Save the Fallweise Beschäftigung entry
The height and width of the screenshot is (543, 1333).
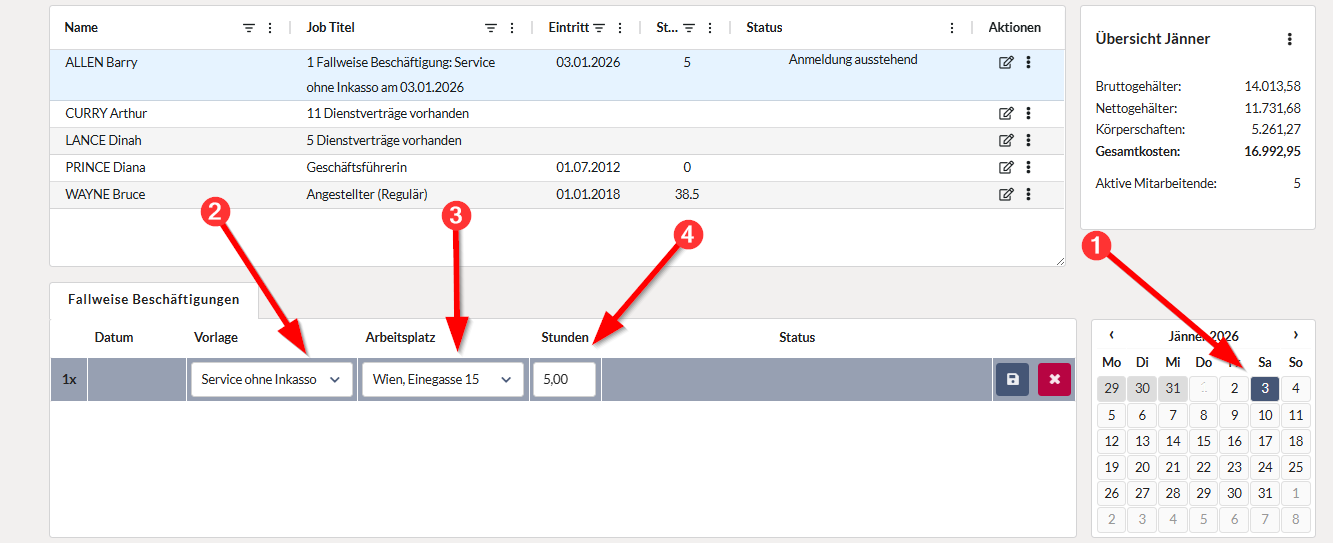click(x=1012, y=380)
